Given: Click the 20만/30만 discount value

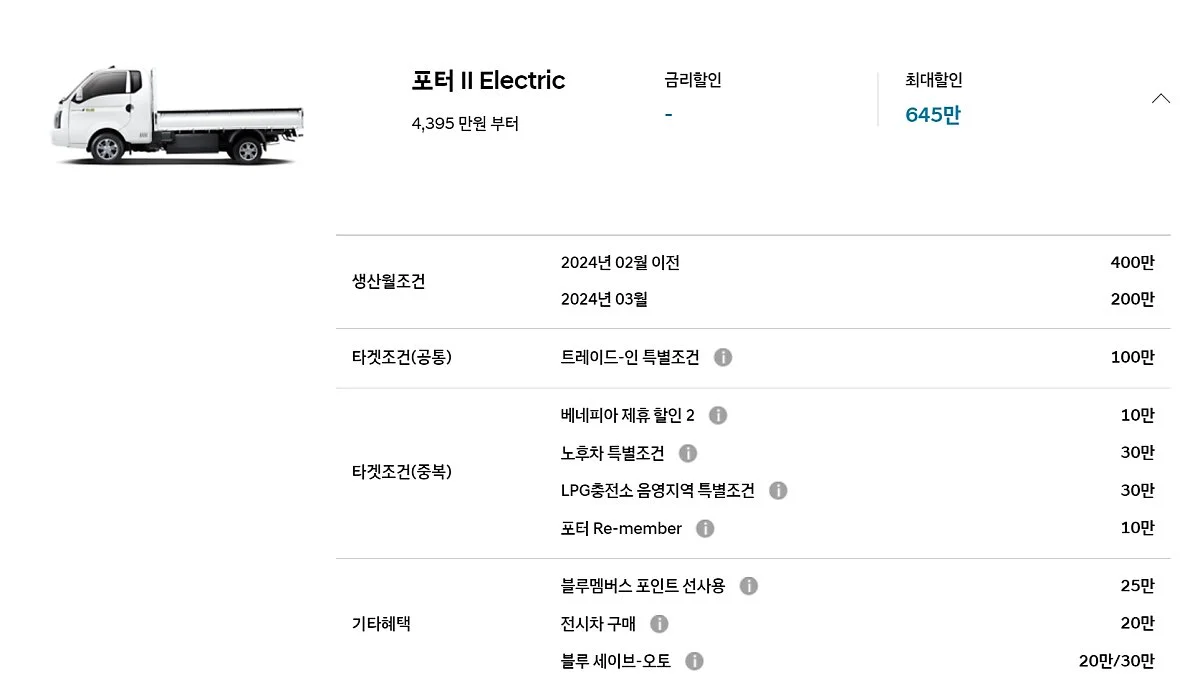Looking at the screenshot, I should 1116,661.
